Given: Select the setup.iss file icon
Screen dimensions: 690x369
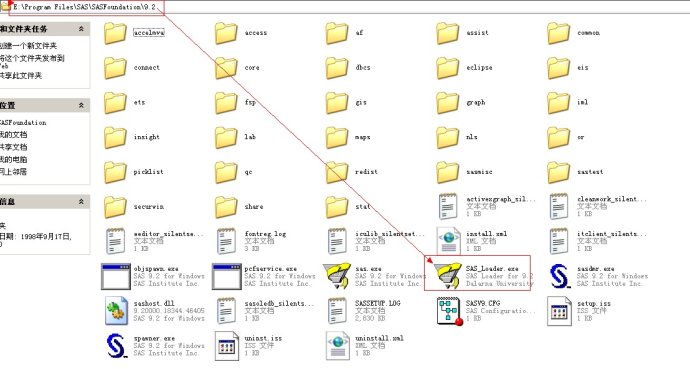Looking at the screenshot, I should pyautogui.click(x=559, y=311).
